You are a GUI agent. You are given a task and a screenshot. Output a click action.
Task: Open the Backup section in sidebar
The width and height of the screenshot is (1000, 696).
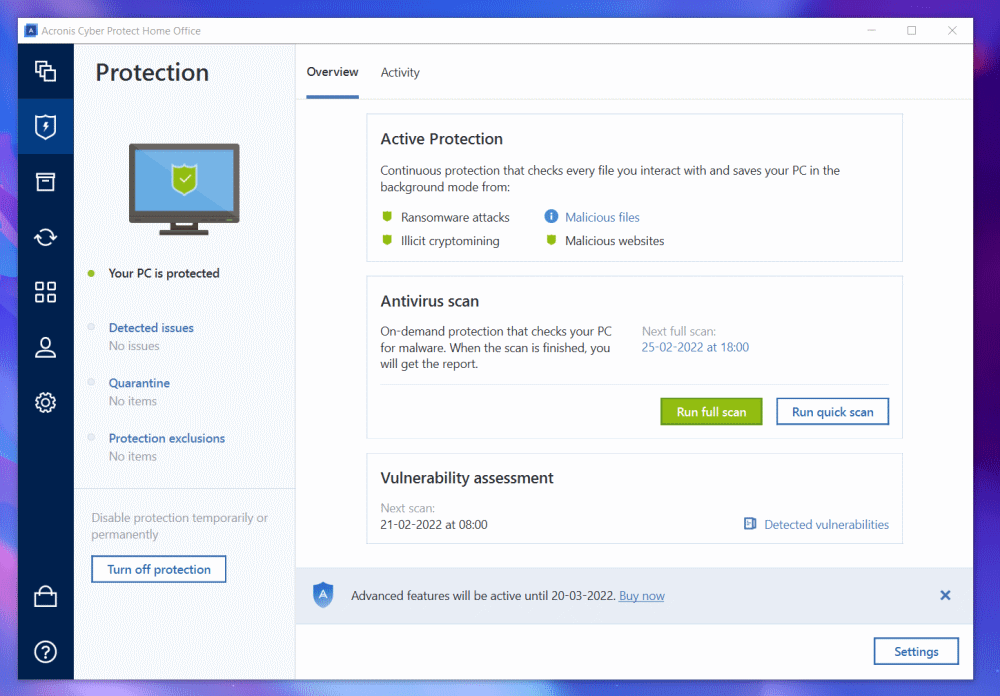[45, 71]
